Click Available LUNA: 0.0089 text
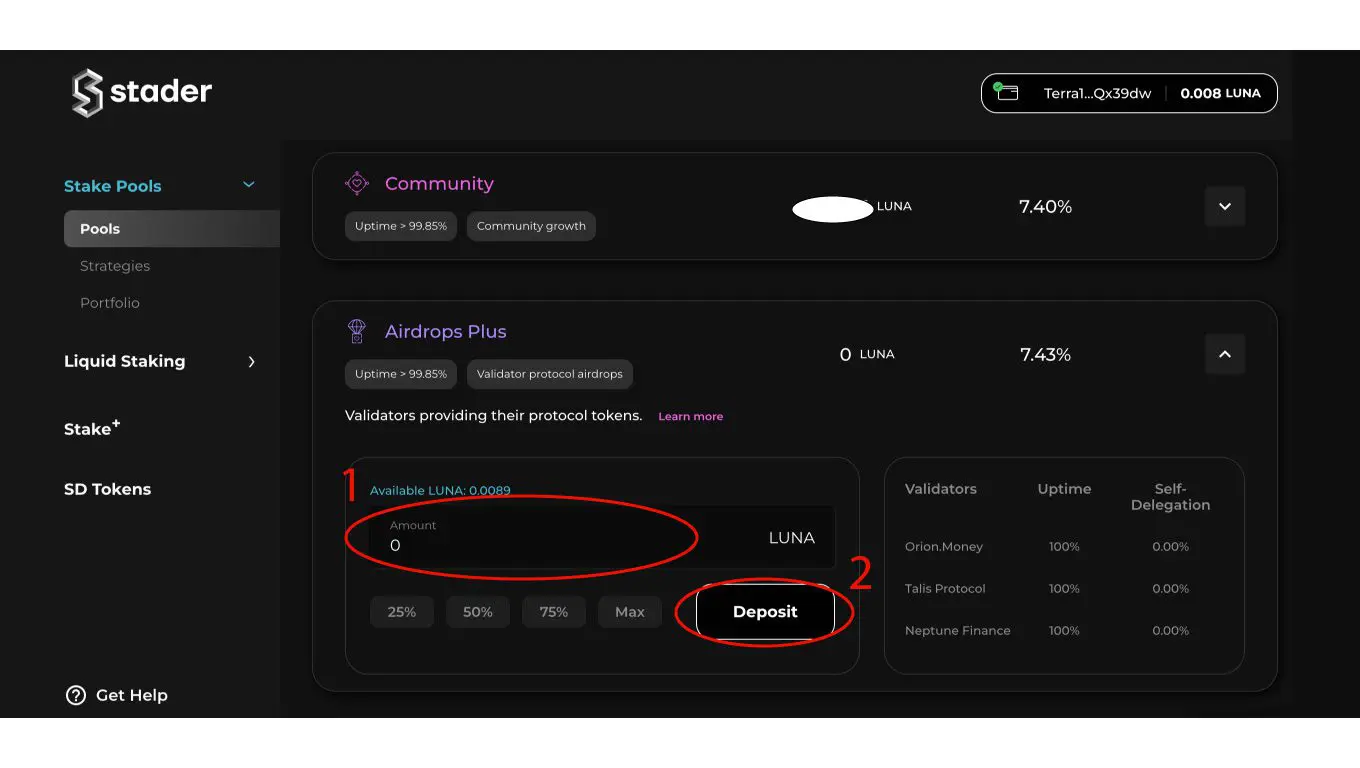The image size is (1360, 768). click(x=440, y=490)
